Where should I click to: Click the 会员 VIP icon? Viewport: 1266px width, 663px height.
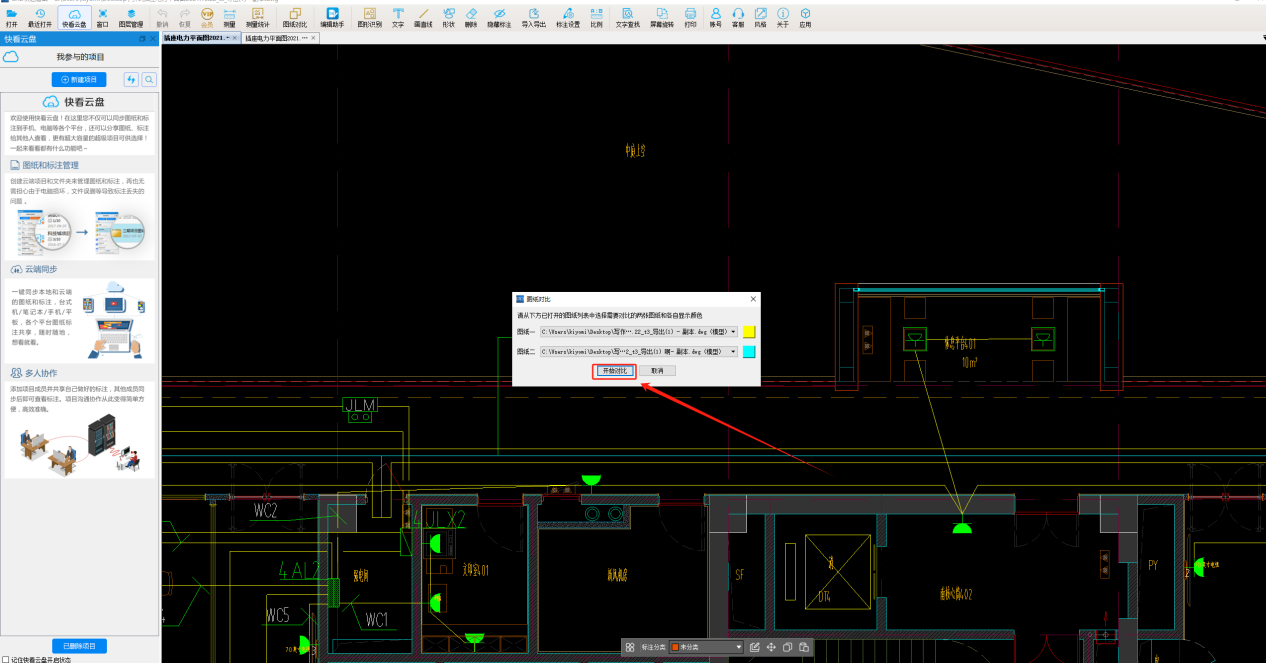click(207, 16)
